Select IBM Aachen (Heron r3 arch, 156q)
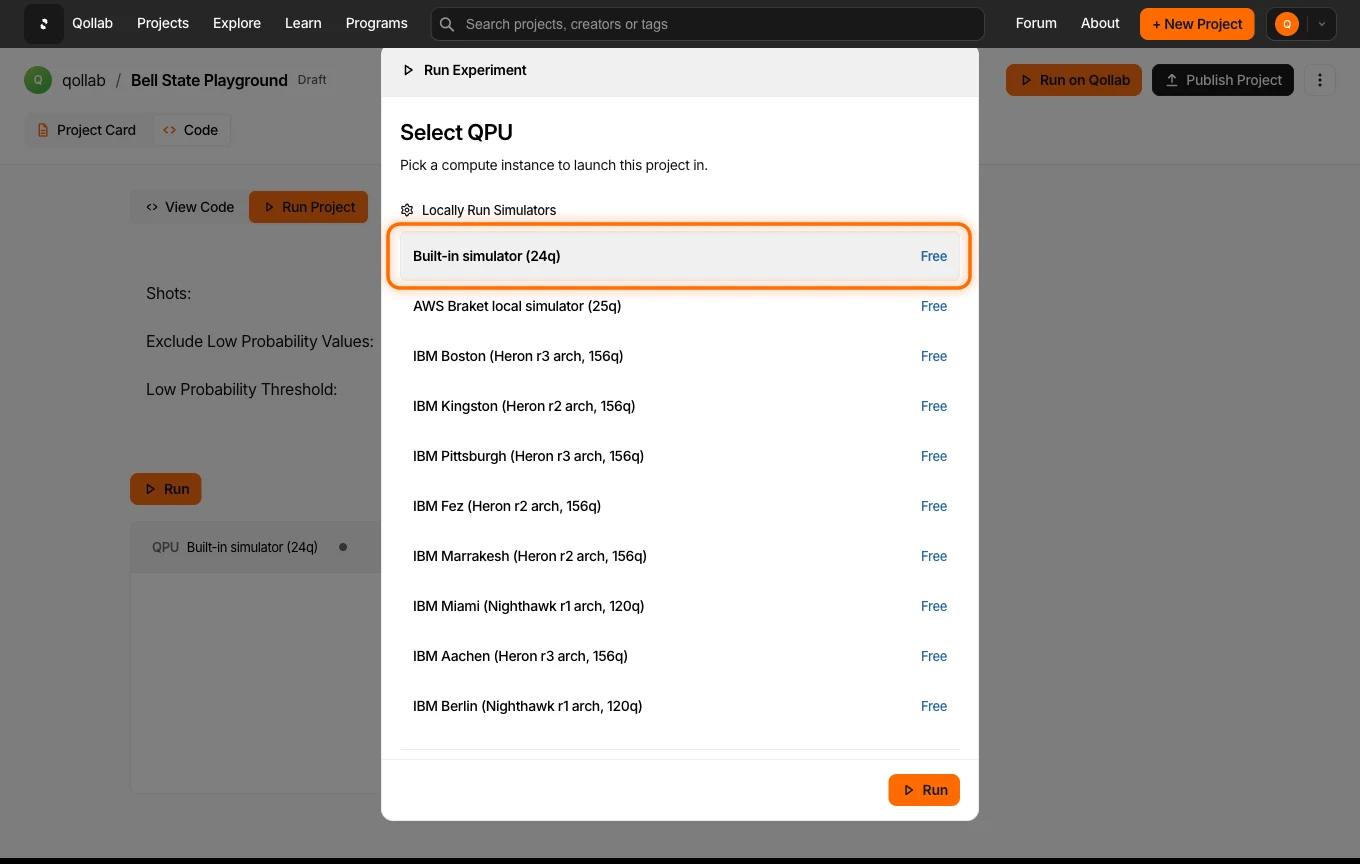The height and width of the screenshot is (864, 1360). click(680, 656)
